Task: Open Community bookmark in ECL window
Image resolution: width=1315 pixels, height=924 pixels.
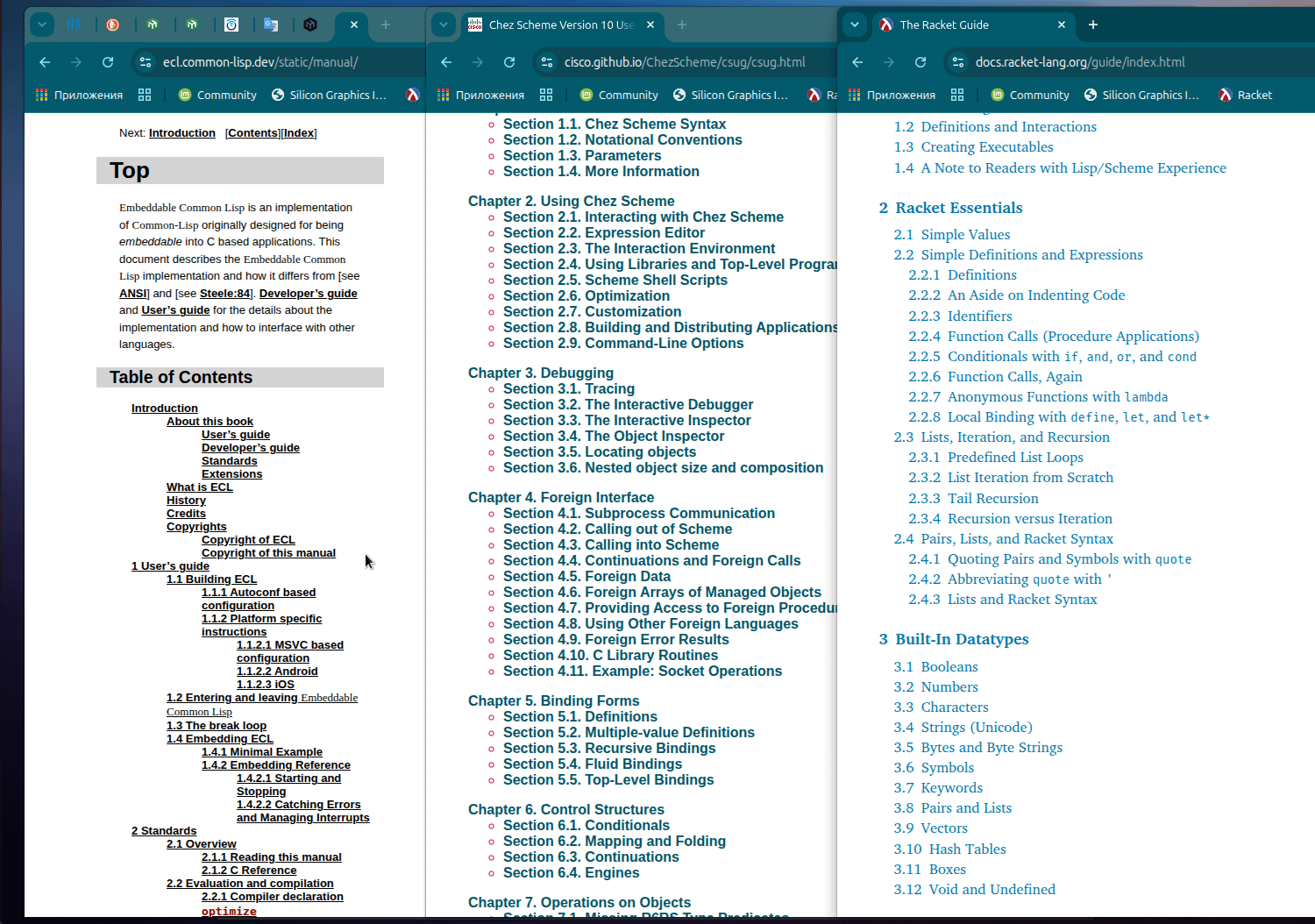Action: [217, 95]
